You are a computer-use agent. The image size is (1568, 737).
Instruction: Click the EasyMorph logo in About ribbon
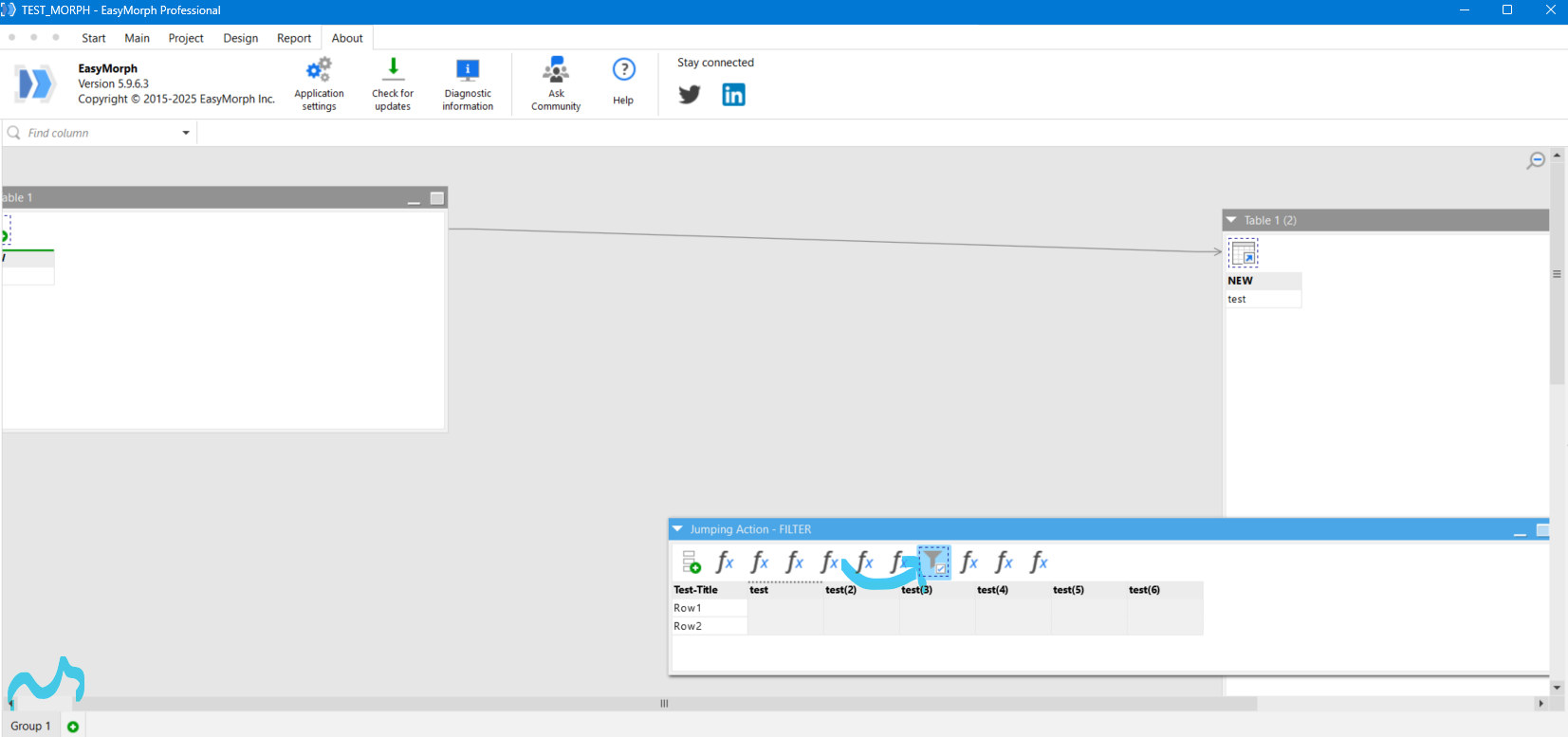click(35, 83)
